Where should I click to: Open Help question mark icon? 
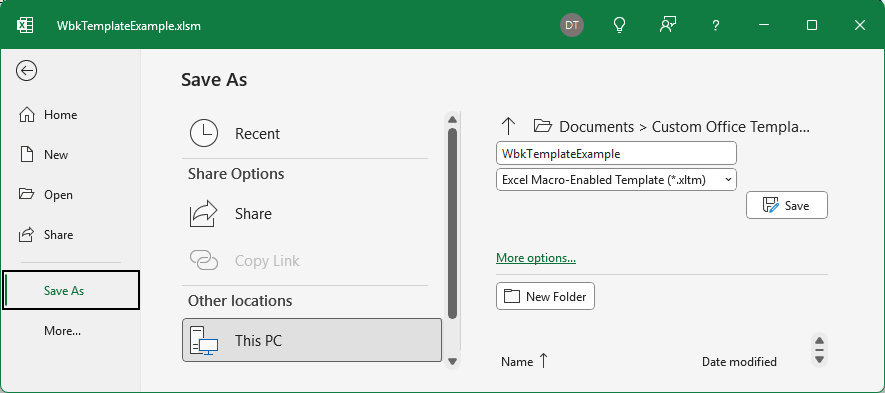pyautogui.click(x=716, y=25)
